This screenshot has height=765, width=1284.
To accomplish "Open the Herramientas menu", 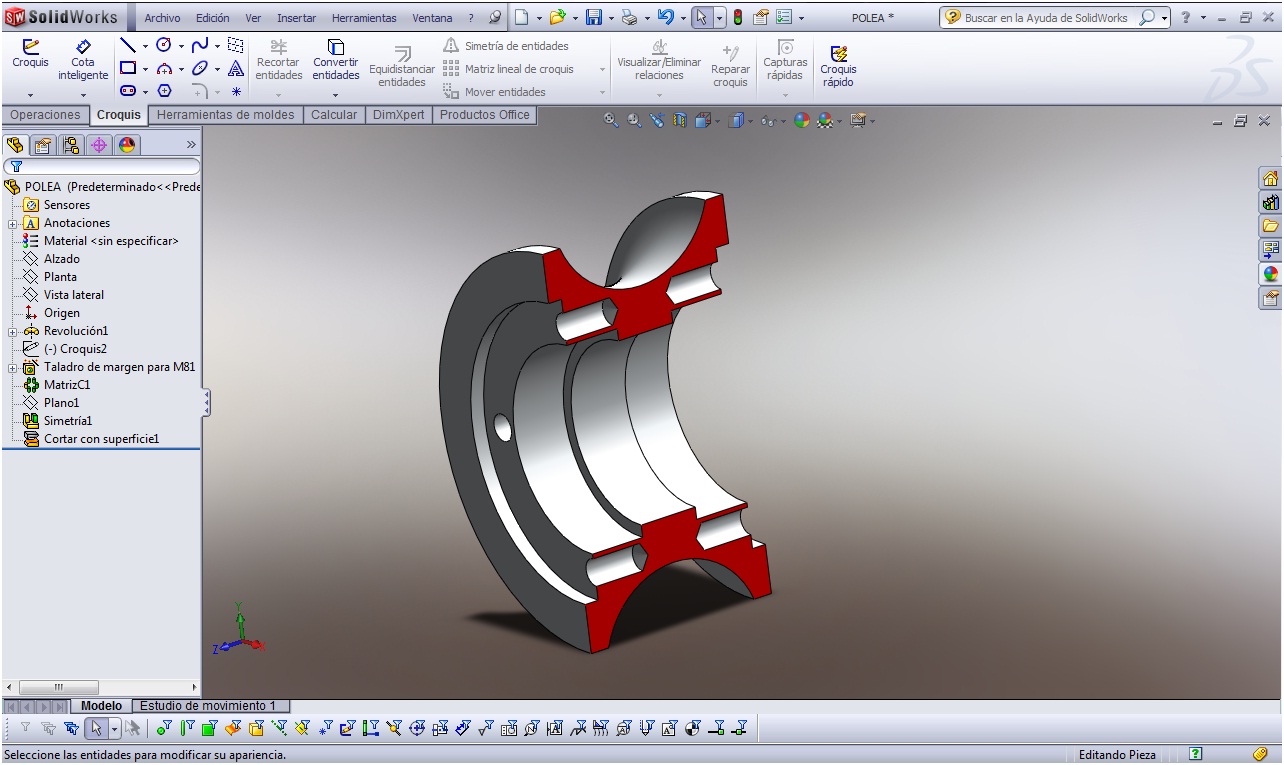I will click(364, 18).
